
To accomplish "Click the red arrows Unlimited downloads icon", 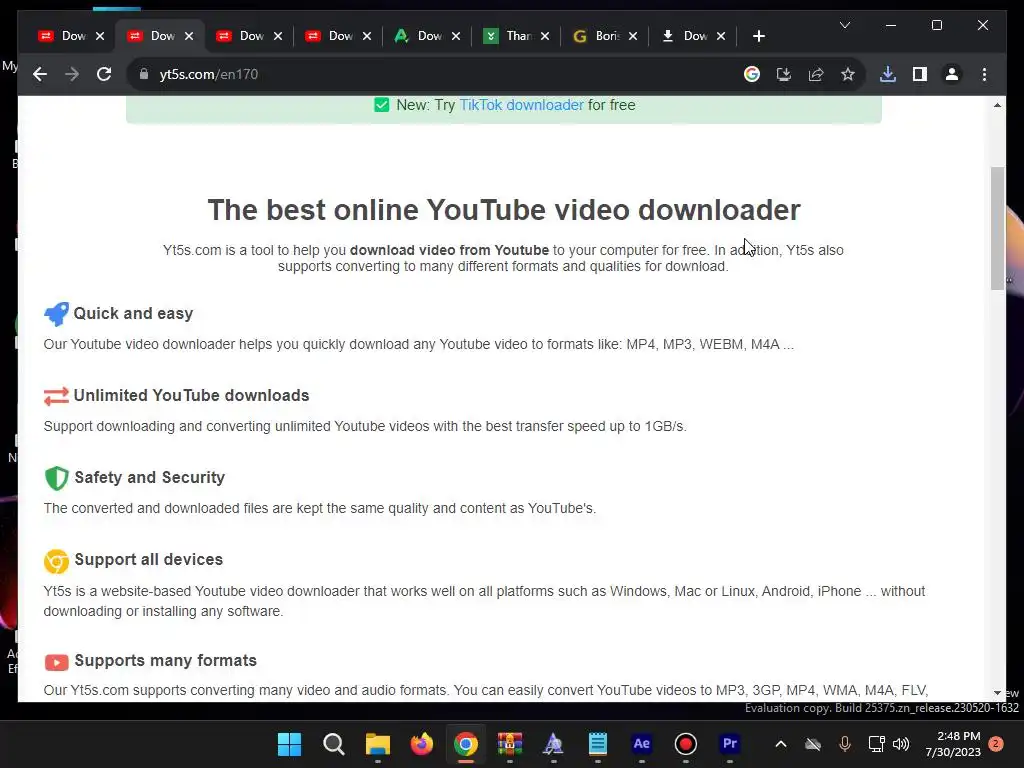I will (x=56, y=396).
